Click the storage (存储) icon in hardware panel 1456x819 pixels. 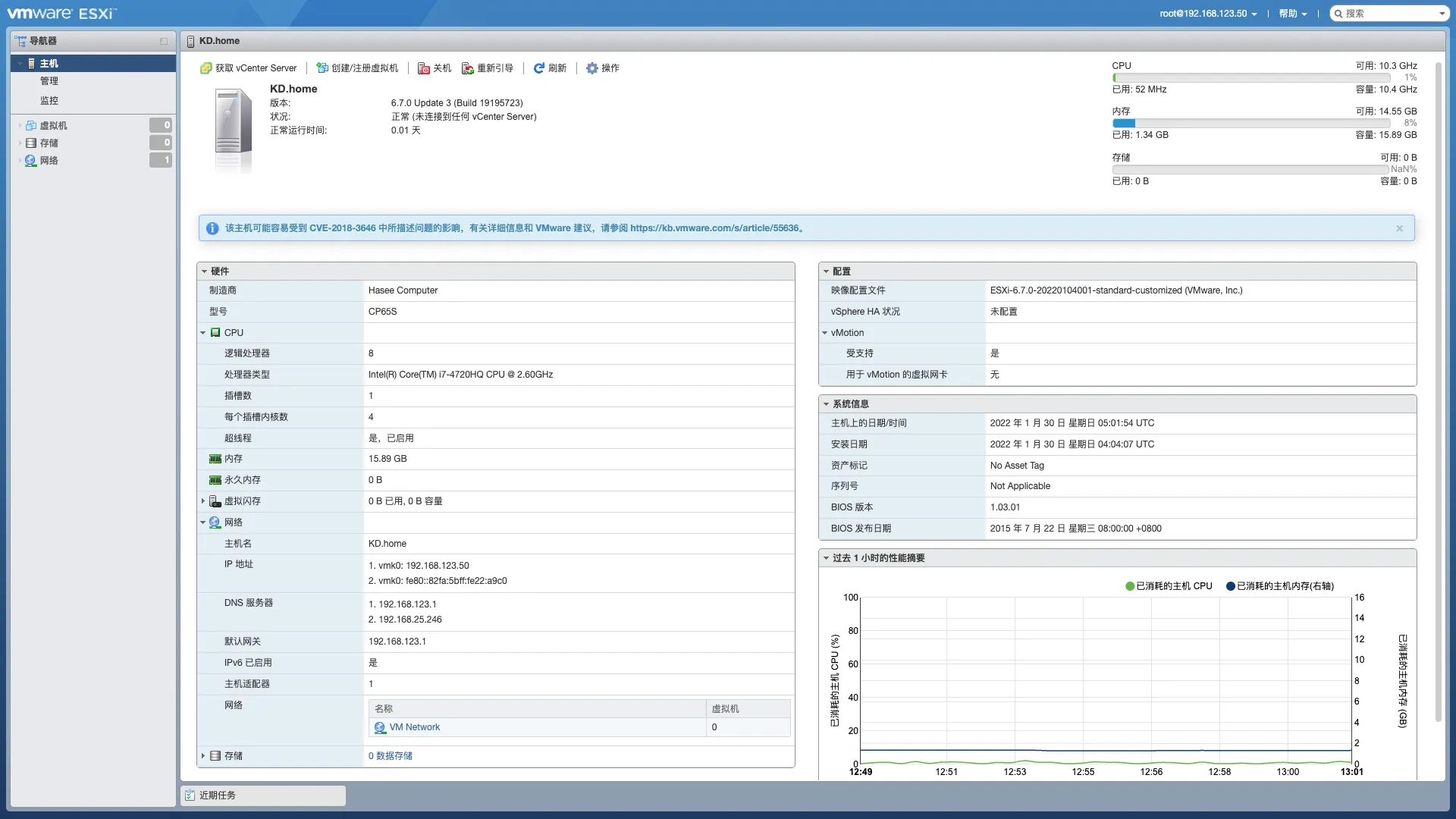pyautogui.click(x=215, y=756)
